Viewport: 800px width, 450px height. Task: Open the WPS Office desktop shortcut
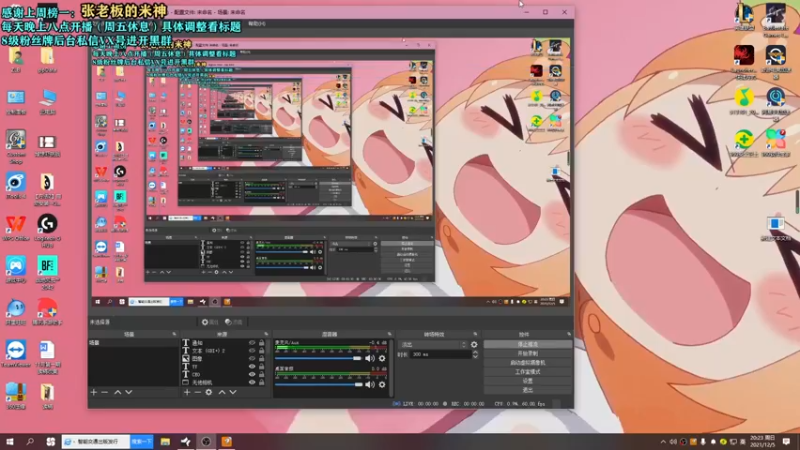[x=16, y=228]
